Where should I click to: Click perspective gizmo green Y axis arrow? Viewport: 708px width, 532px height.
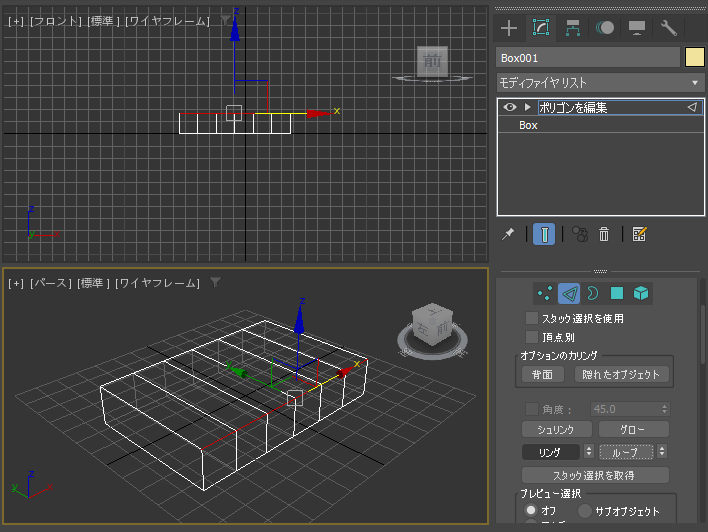tap(238, 371)
